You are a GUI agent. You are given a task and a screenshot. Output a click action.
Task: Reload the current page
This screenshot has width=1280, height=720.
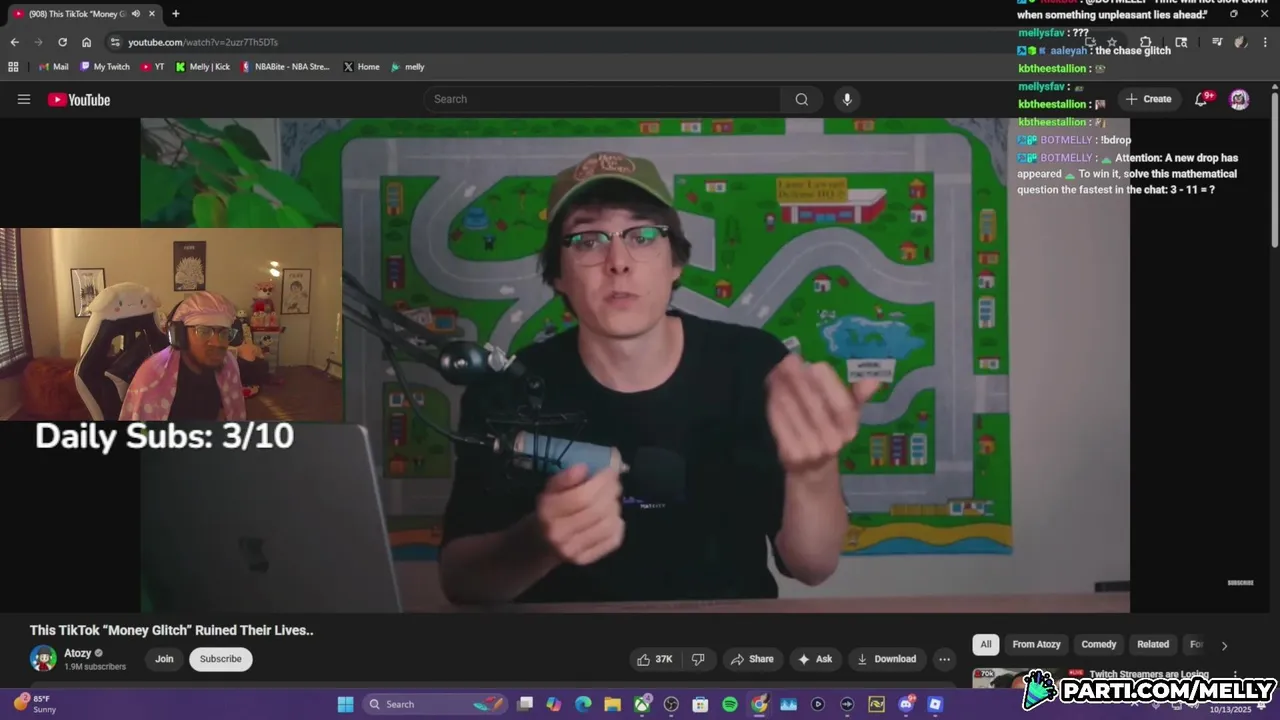62,42
